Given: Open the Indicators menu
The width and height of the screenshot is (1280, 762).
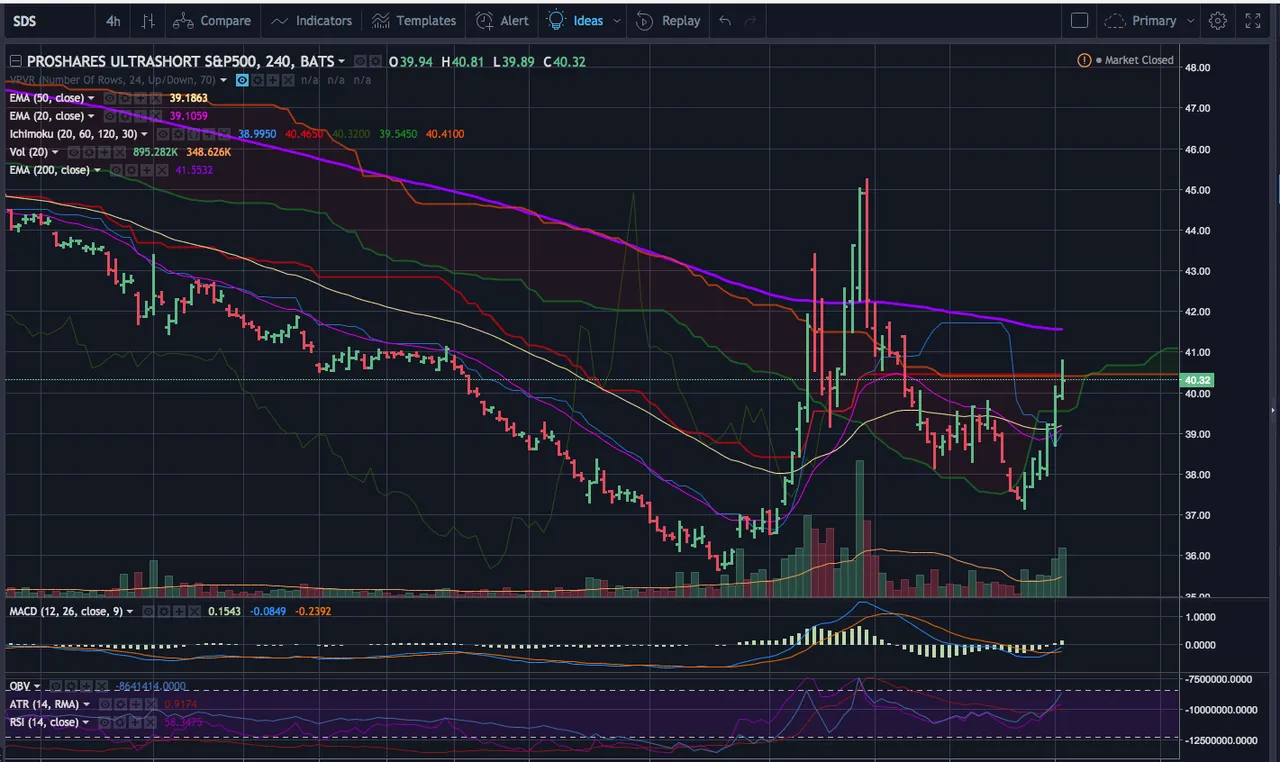Looking at the screenshot, I should click(x=311, y=21).
